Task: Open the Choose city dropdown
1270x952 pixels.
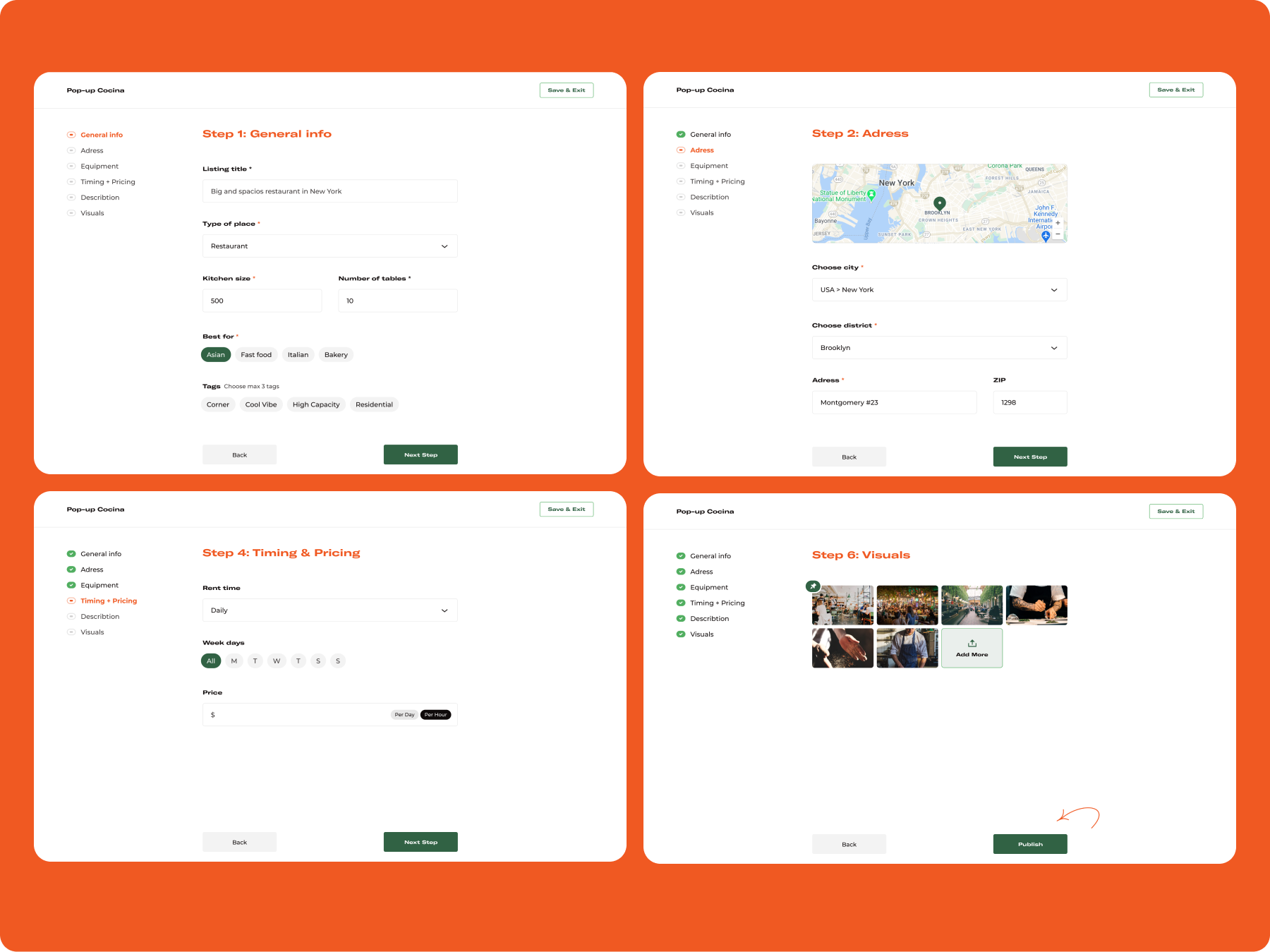Action: click(x=939, y=290)
